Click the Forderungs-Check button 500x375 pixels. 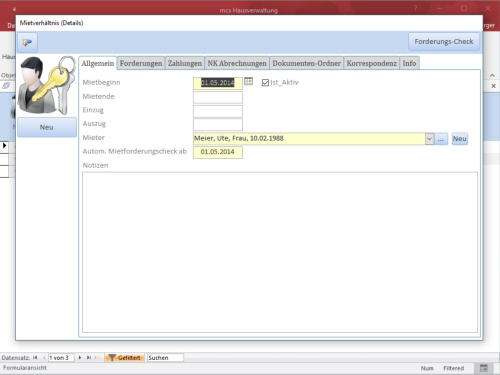(444, 42)
